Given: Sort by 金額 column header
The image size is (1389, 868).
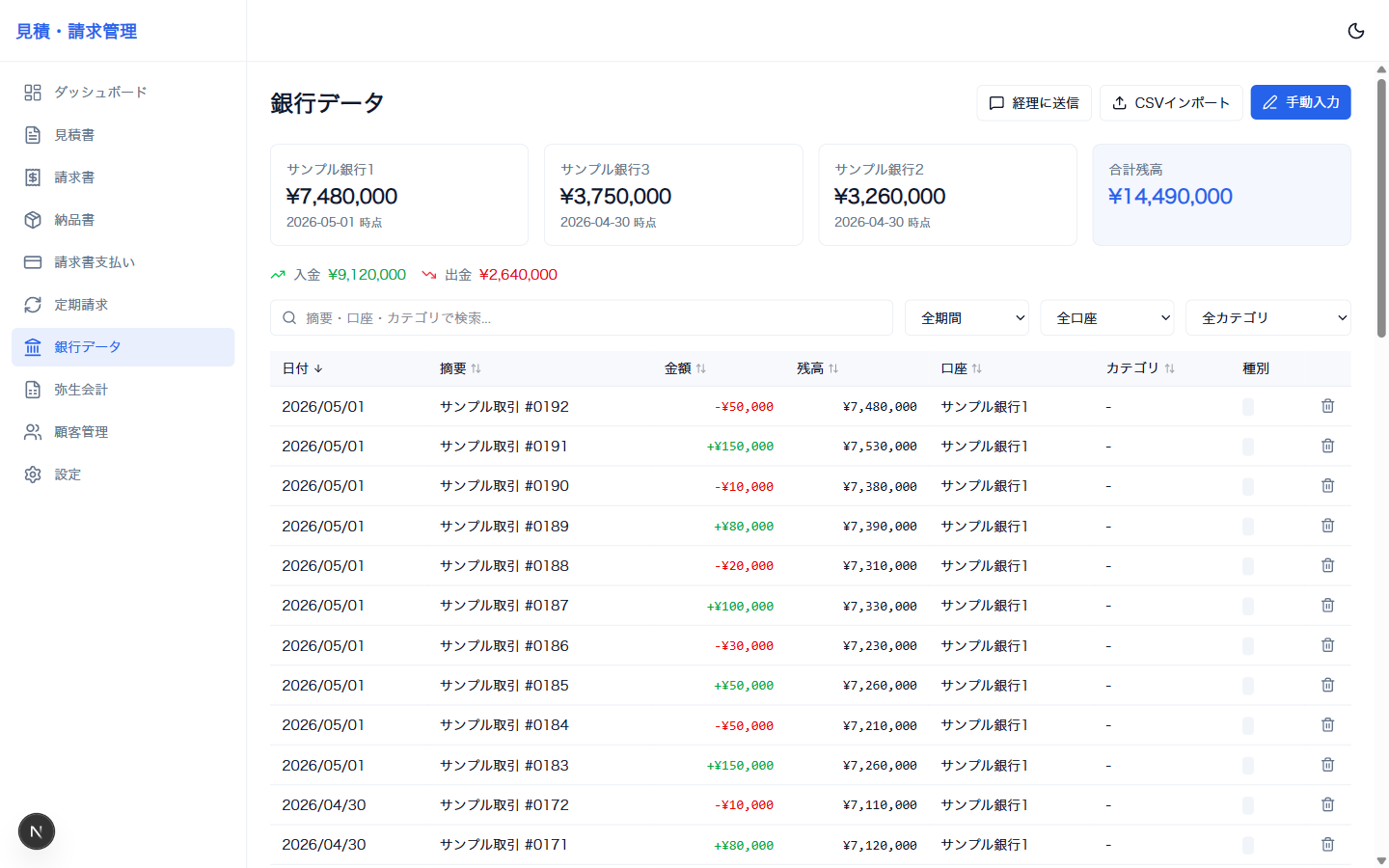Looking at the screenshot, I should click(x=685, y=368).
